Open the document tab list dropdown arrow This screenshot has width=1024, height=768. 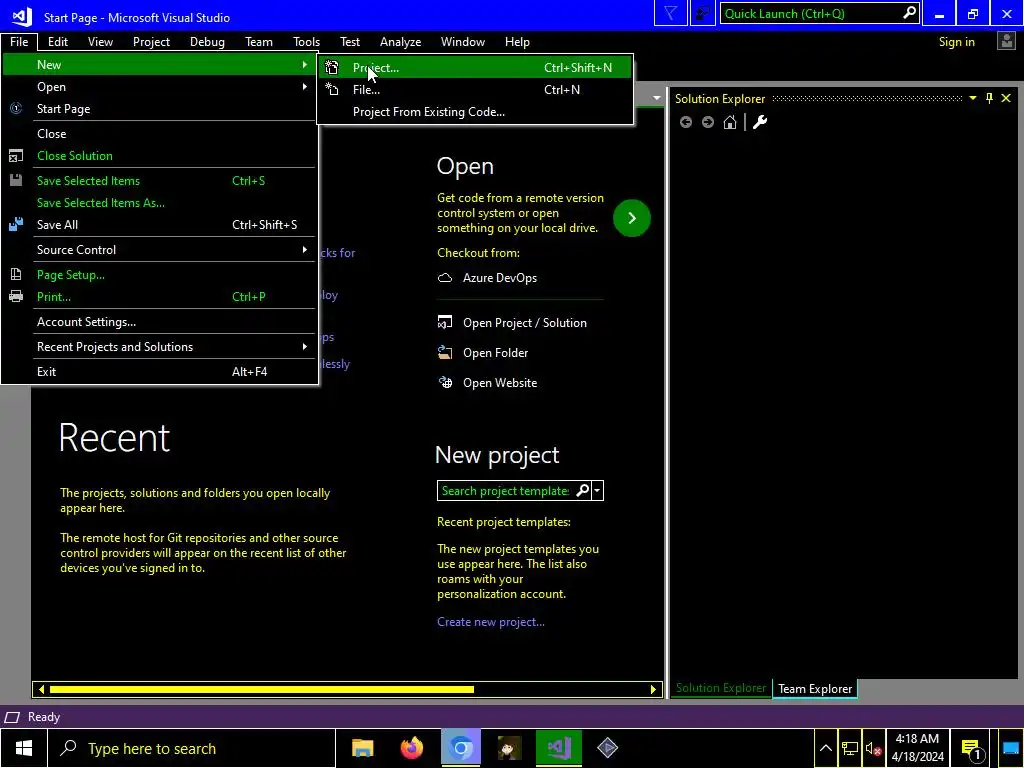pos(656,99)
